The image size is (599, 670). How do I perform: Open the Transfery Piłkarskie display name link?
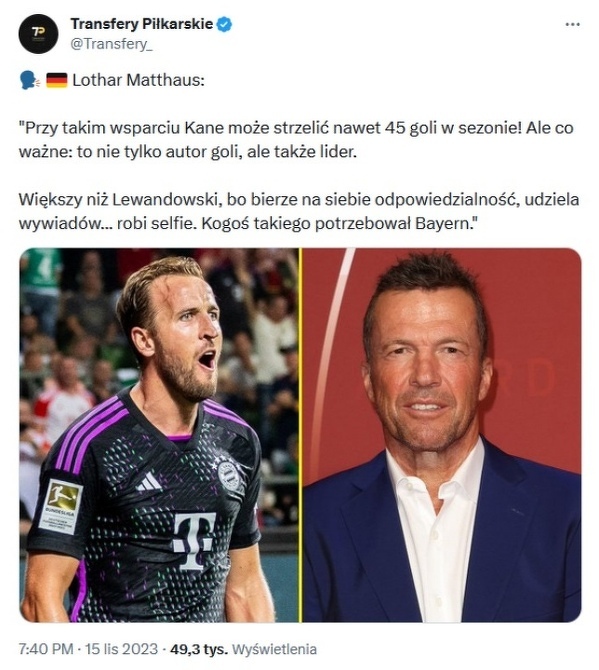coord(141,24)
